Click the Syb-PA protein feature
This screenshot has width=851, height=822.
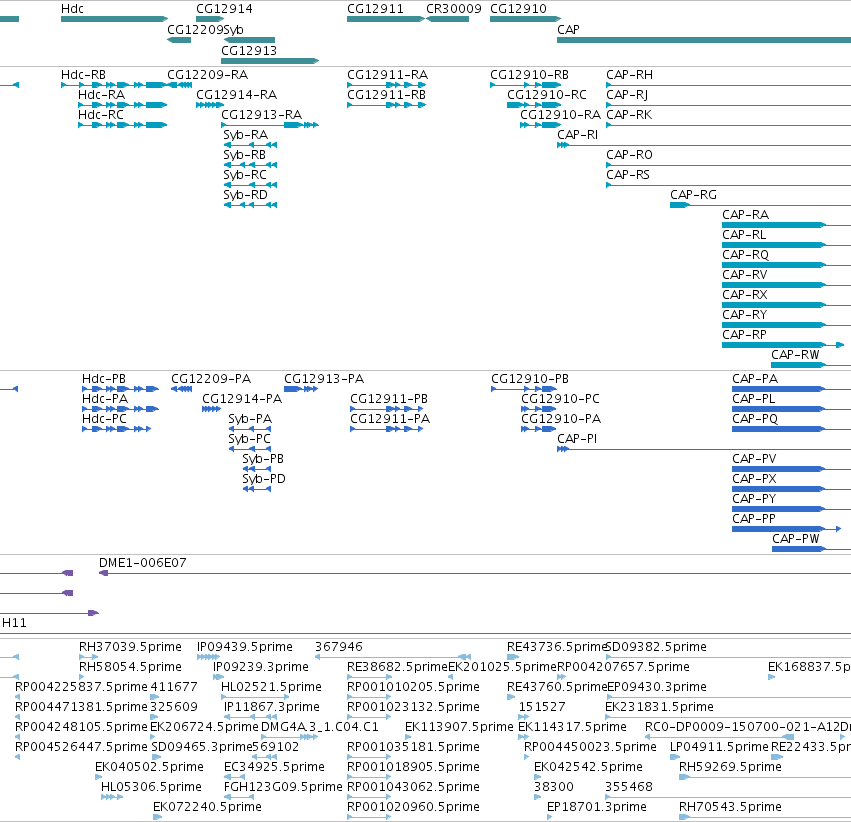[250, 429]
